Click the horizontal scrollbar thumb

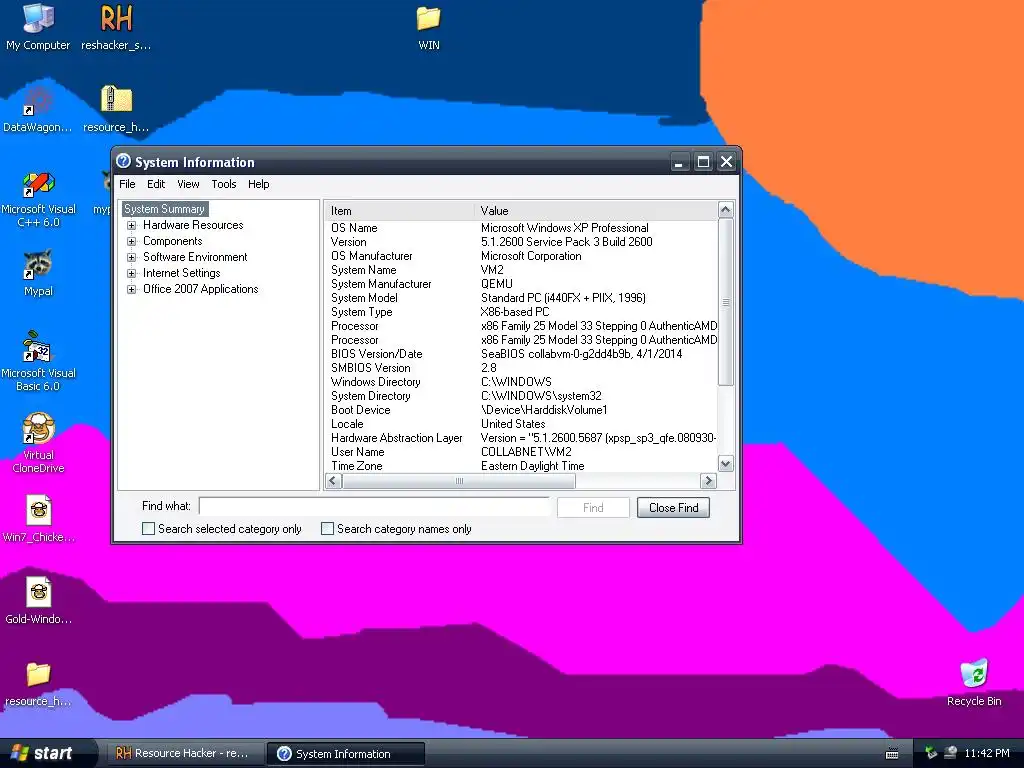[x=459, y=481]
